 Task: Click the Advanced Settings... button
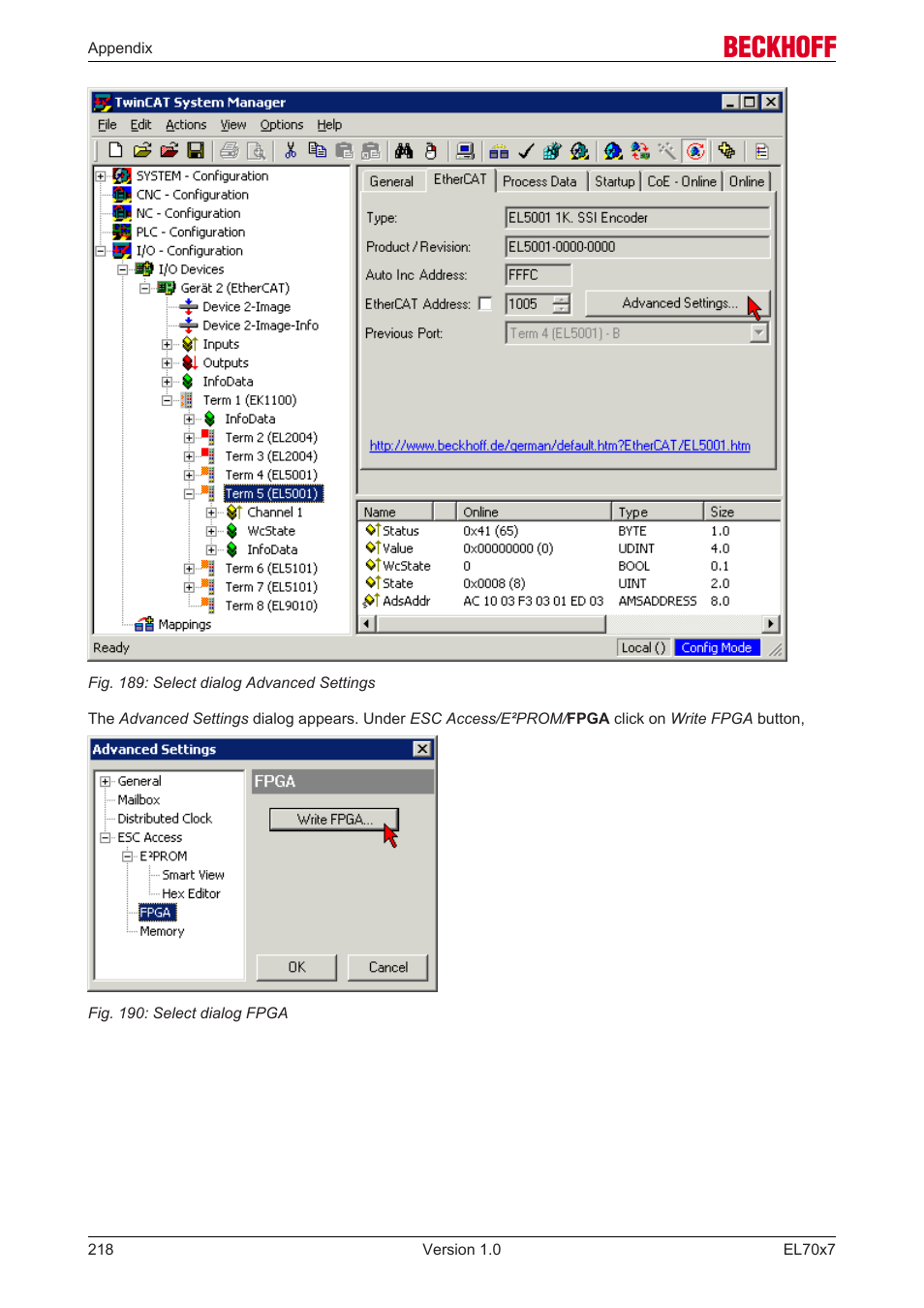point(678,303)
